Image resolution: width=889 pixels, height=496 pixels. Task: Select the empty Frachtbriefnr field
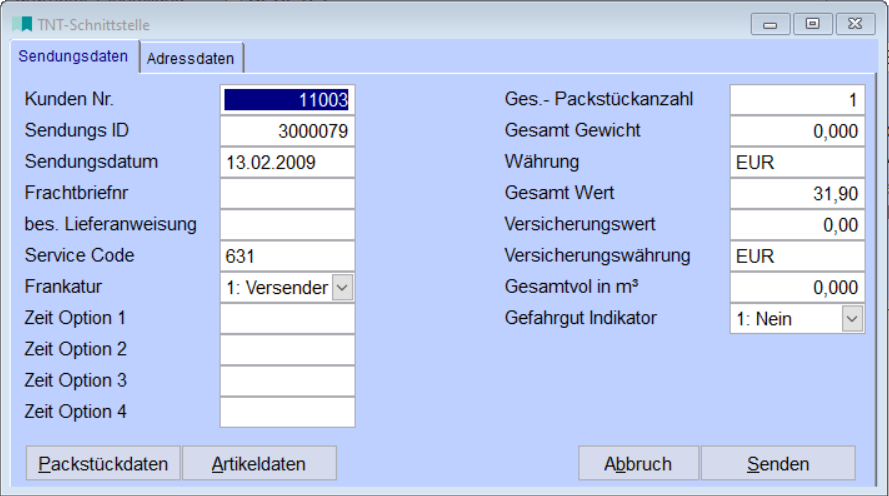(287, 193)
